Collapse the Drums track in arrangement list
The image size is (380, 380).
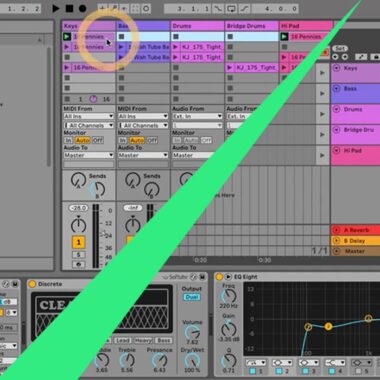click(x=336, y=109)
